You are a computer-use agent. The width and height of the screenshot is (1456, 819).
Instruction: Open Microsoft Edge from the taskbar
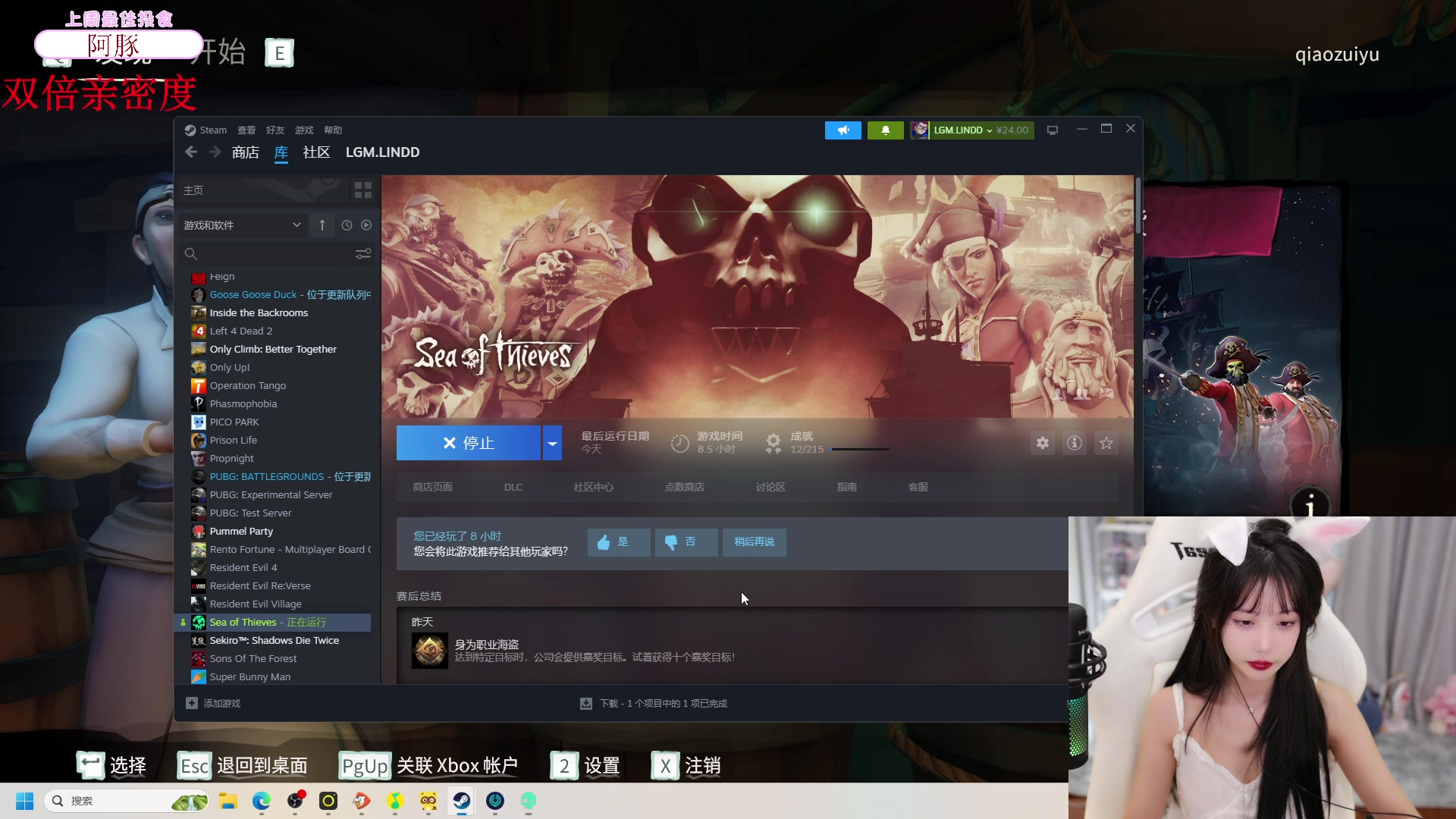point(262,801)
